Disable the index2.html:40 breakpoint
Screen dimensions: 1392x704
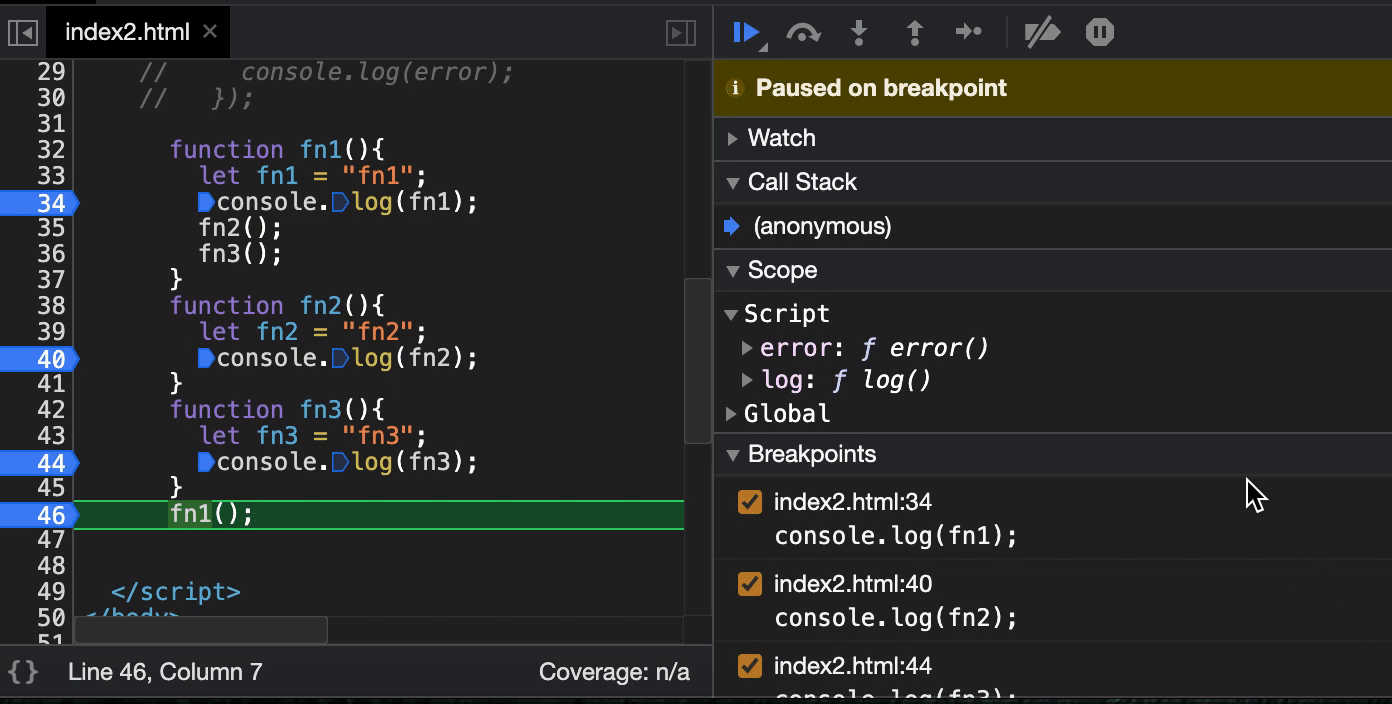click(x=750, y=584)
